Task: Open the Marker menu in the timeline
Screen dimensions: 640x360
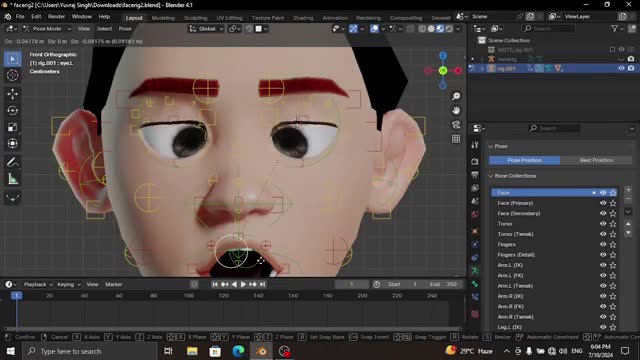Action: click(x=114, y=284)
